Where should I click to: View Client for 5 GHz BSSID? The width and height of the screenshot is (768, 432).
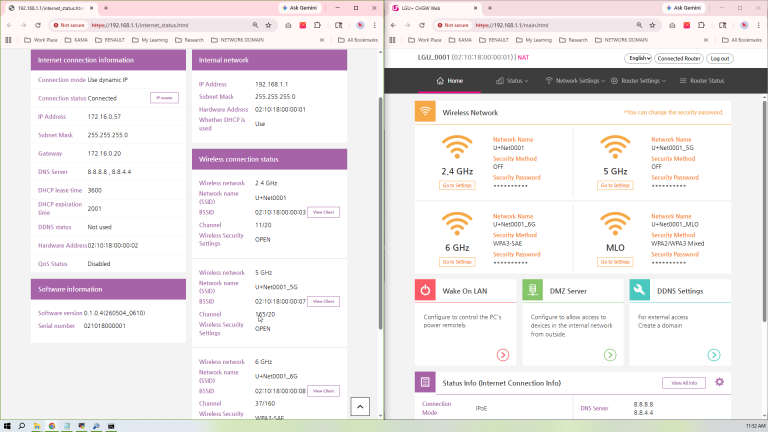click(323, 301)
